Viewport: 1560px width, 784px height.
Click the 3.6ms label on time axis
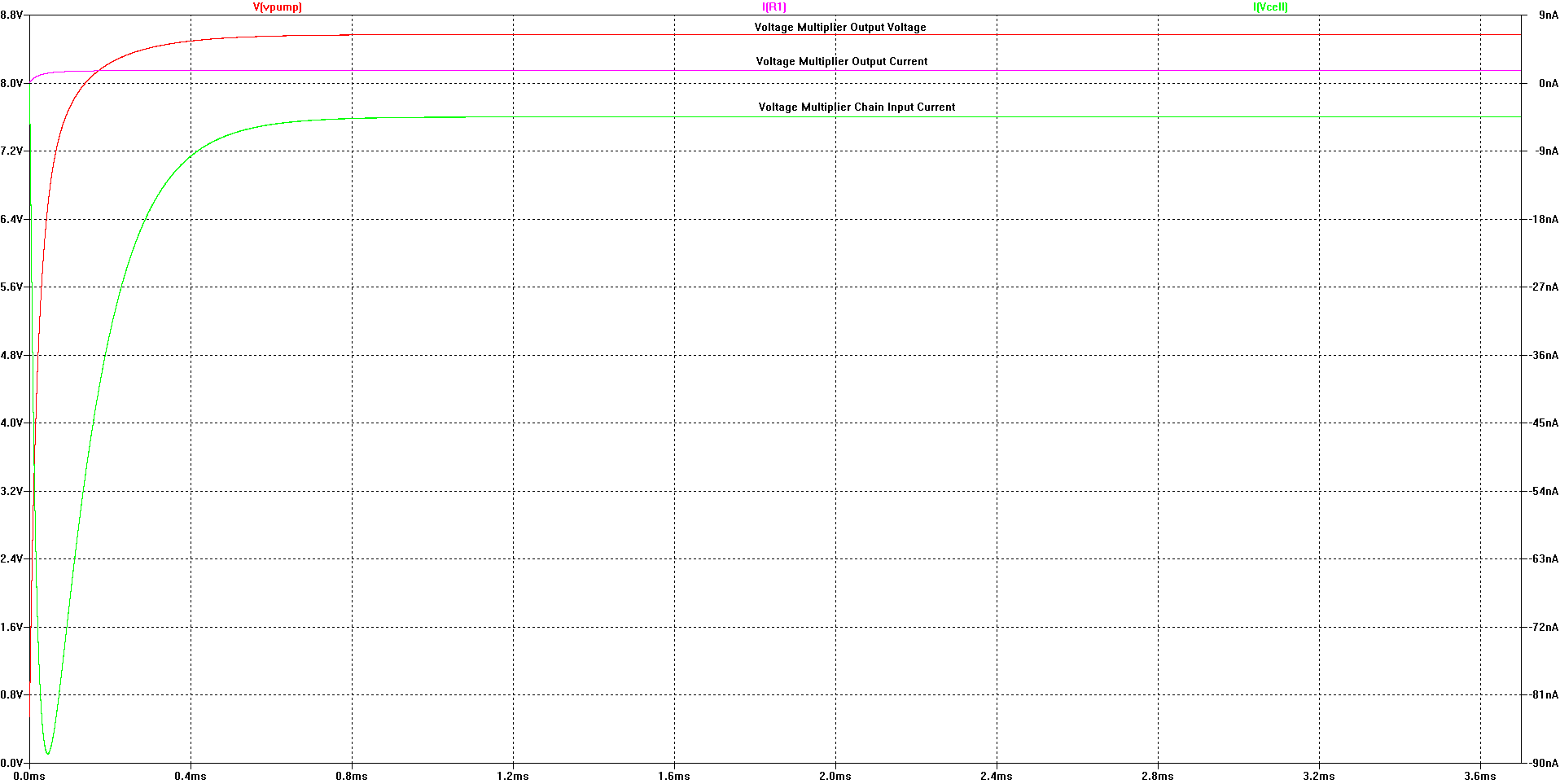pos(1479,777)
